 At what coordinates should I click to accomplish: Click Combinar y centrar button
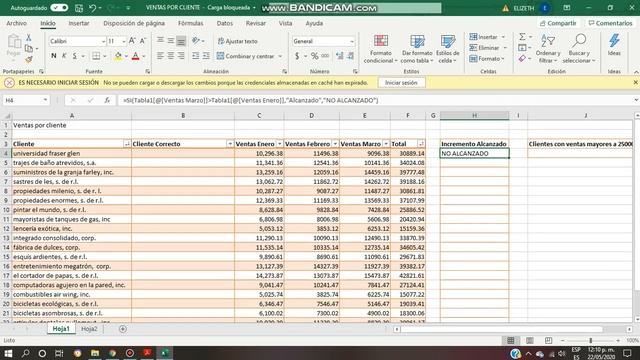click(x=246, y=56)
